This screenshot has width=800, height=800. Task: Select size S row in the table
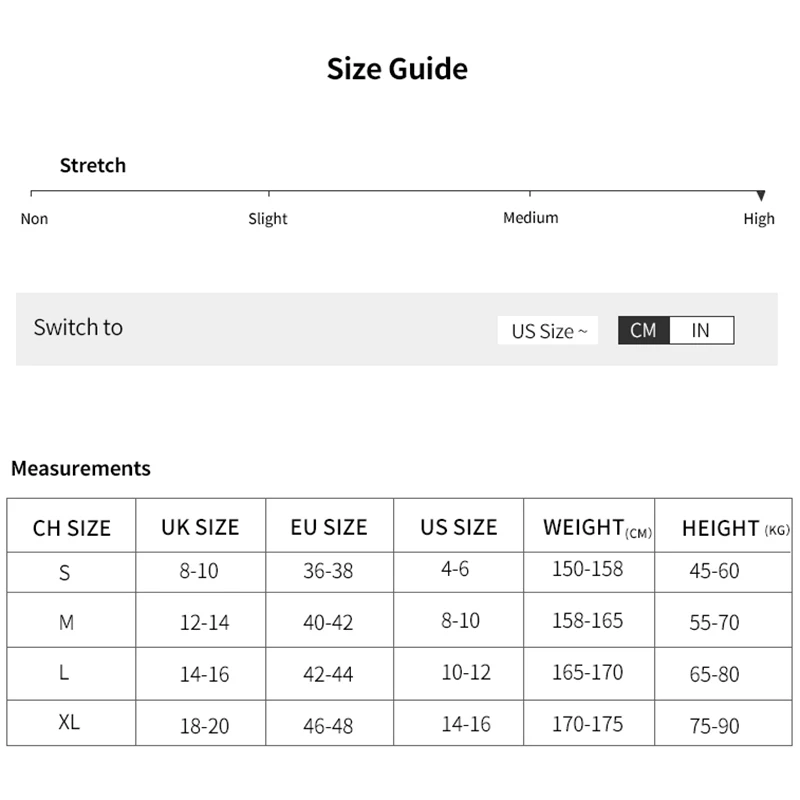(x=70, y=572)
